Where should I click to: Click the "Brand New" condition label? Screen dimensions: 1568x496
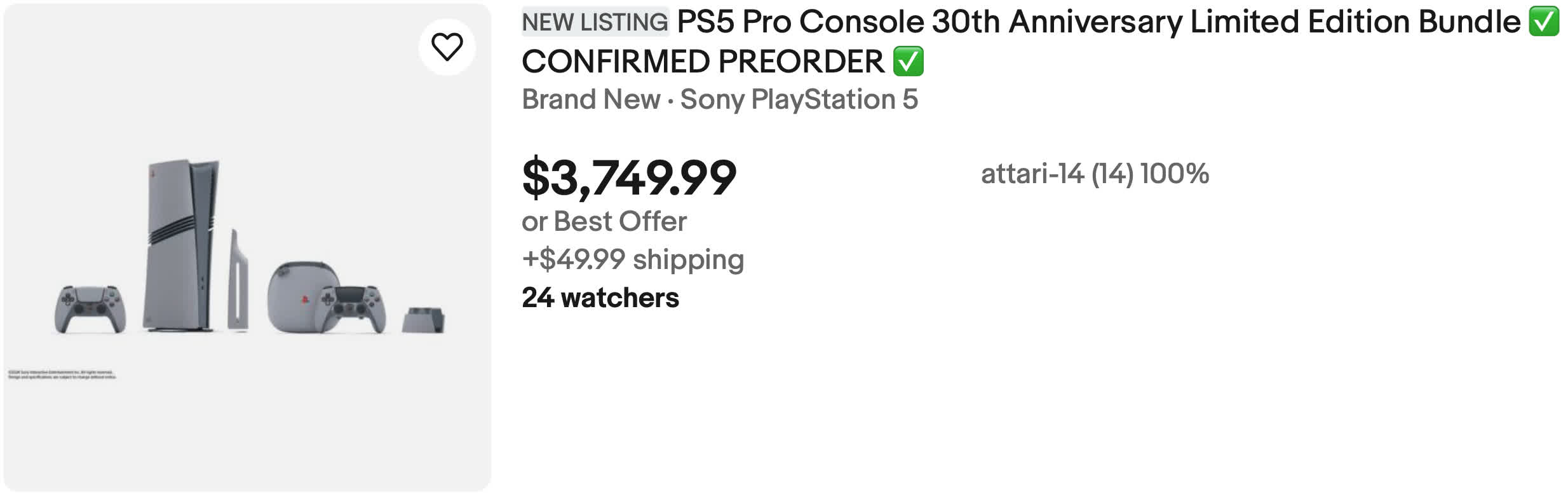point(591,99)
